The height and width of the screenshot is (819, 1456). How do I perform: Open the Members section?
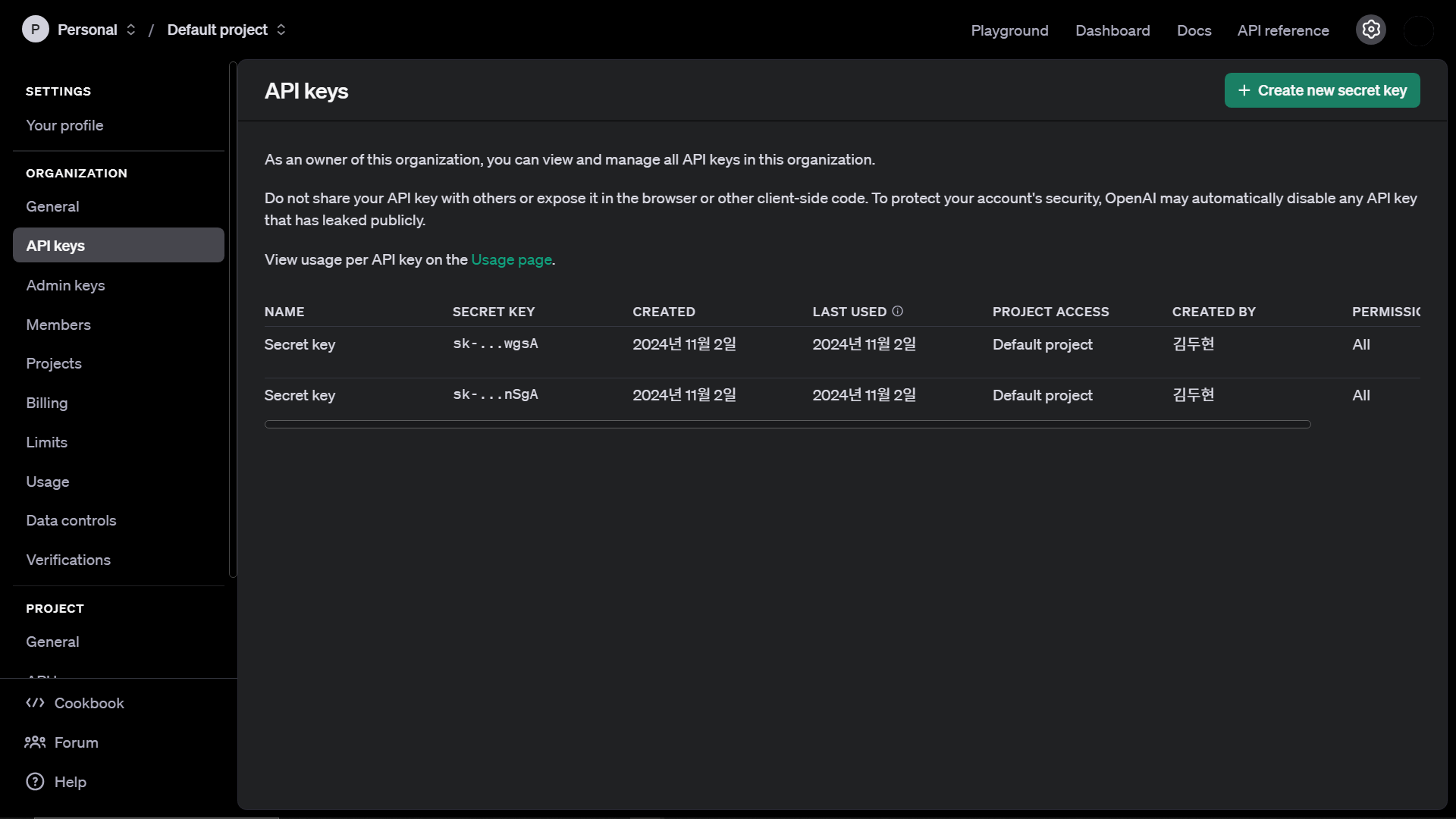point(58,325)
